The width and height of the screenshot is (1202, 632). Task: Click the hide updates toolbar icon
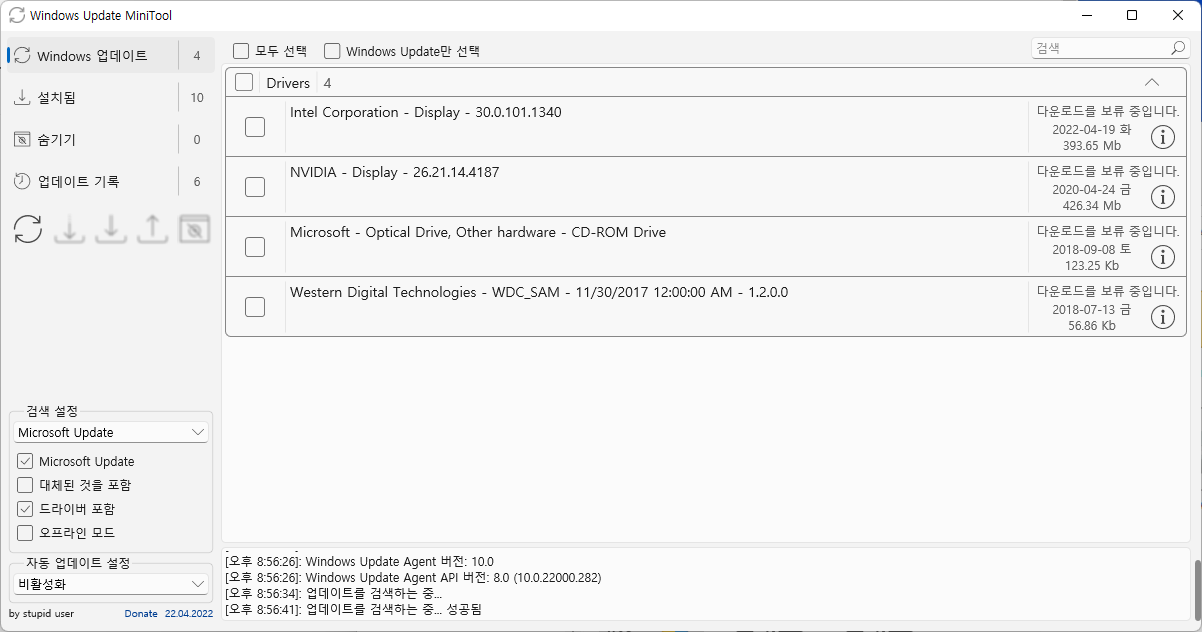pyautogui.click(x=194, y=229)
